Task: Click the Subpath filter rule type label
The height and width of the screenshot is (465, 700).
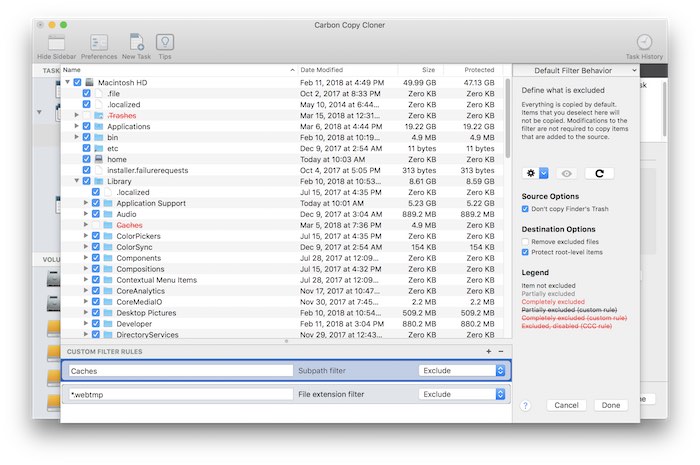Action: 322,371
